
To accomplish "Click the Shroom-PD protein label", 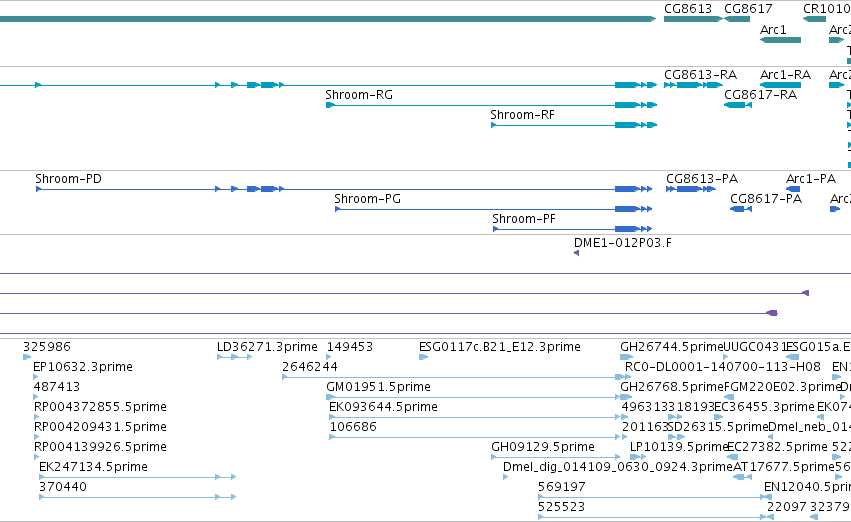I will click(x=68, y=179).
